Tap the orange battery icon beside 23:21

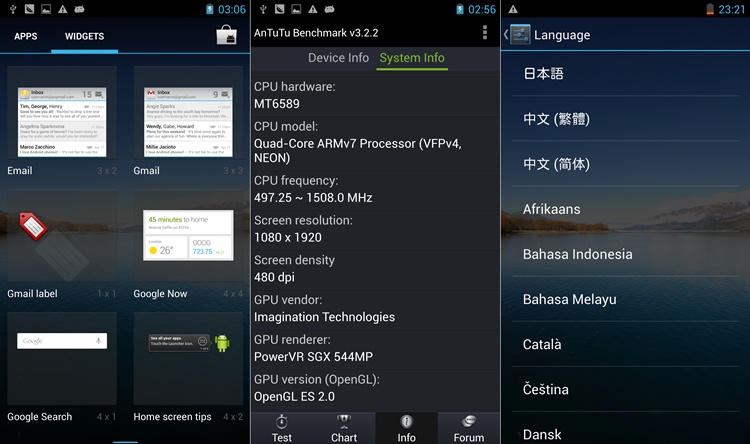pos(710,9)
